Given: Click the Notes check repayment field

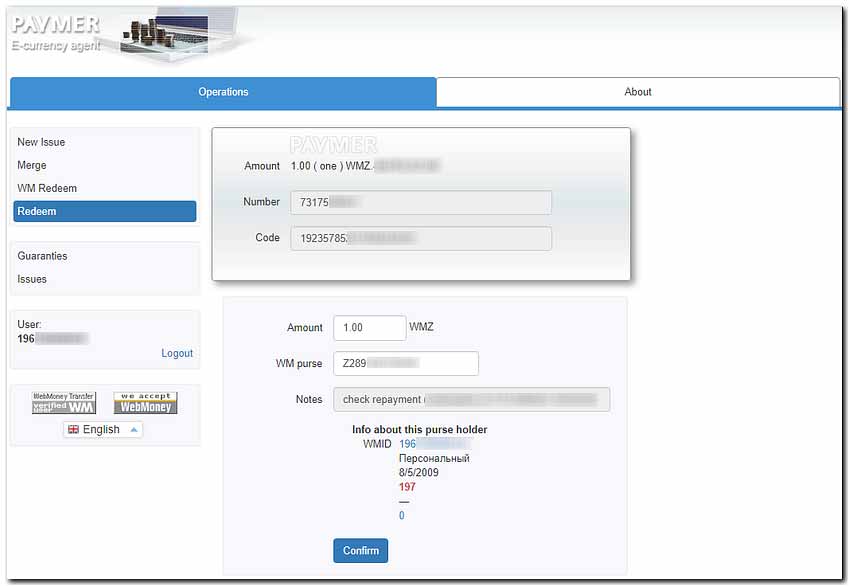Looking at the screenshot, I should click(472, 399).
